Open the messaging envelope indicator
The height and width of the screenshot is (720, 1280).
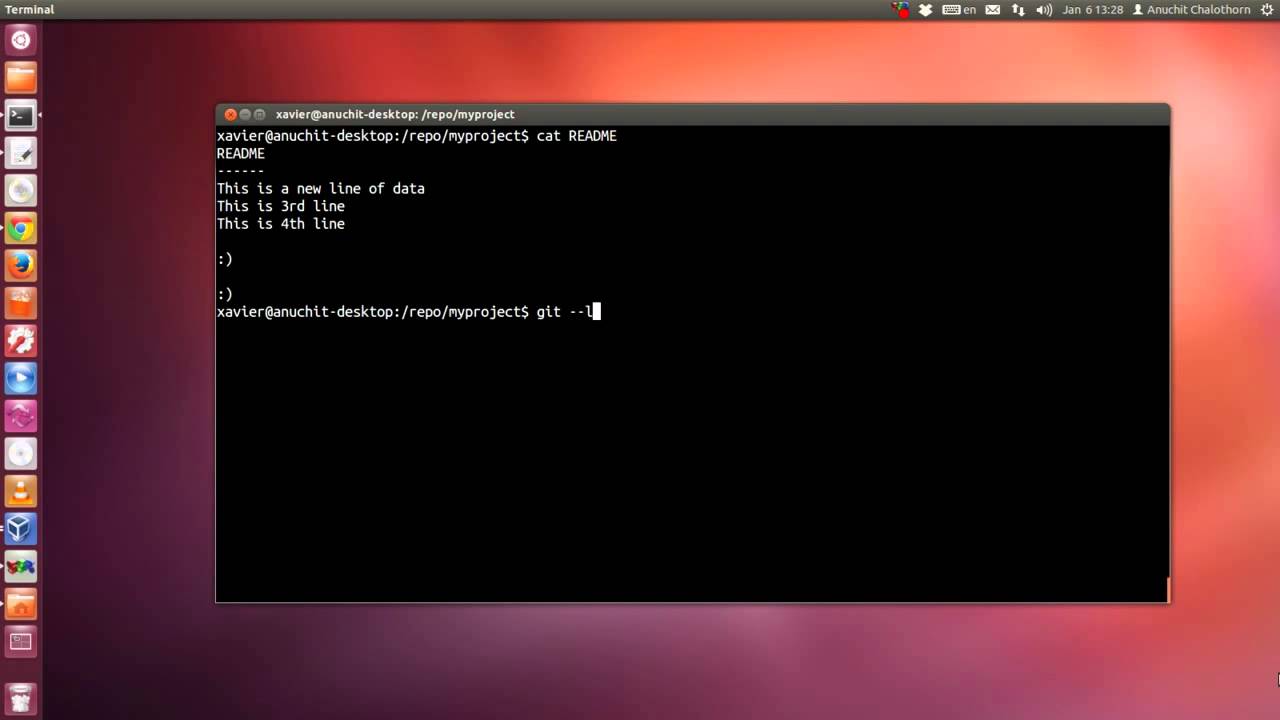pos(993,10)
